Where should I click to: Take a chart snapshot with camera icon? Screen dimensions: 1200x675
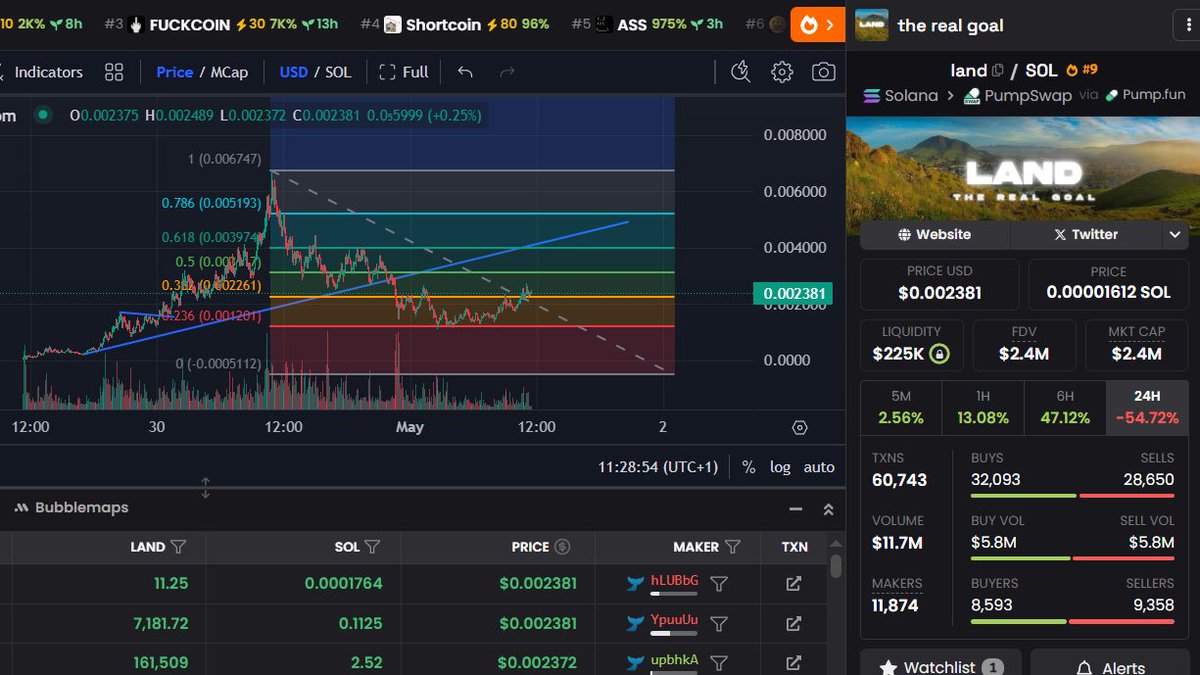[x=824, y=72]
